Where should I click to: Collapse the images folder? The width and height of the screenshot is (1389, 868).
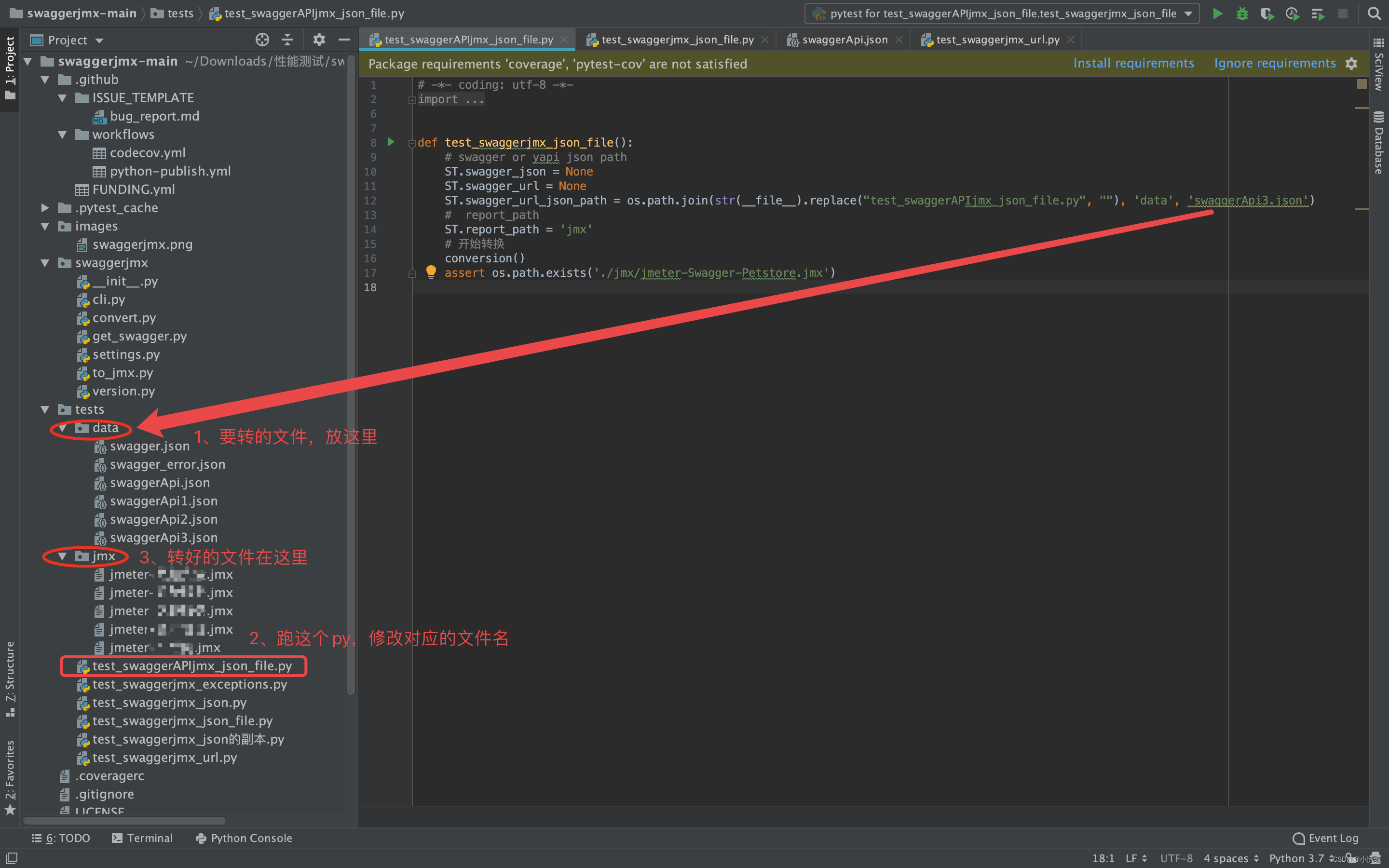(x=45, y=226)
